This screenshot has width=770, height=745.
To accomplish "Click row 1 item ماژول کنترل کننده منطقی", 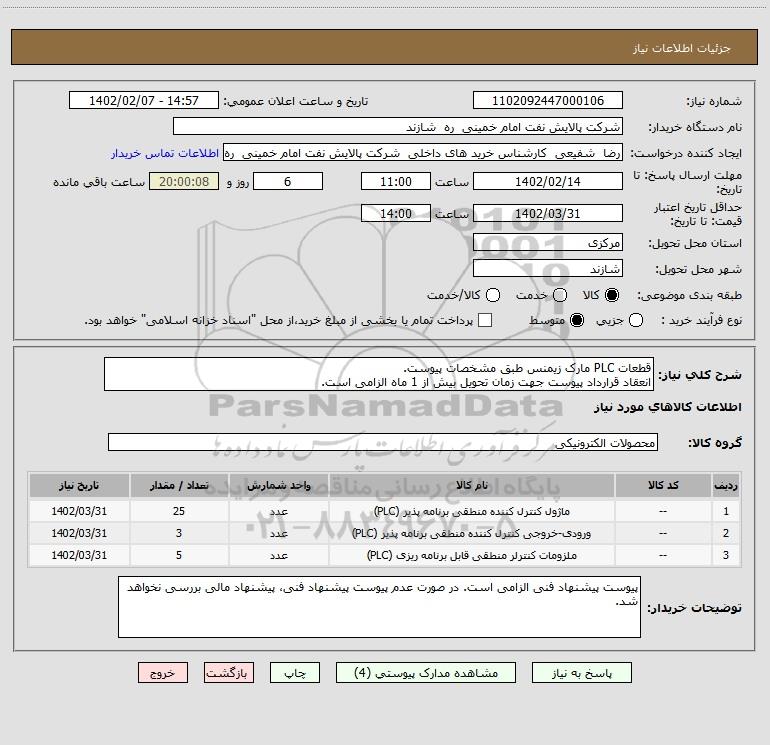I will click(472, 511).
